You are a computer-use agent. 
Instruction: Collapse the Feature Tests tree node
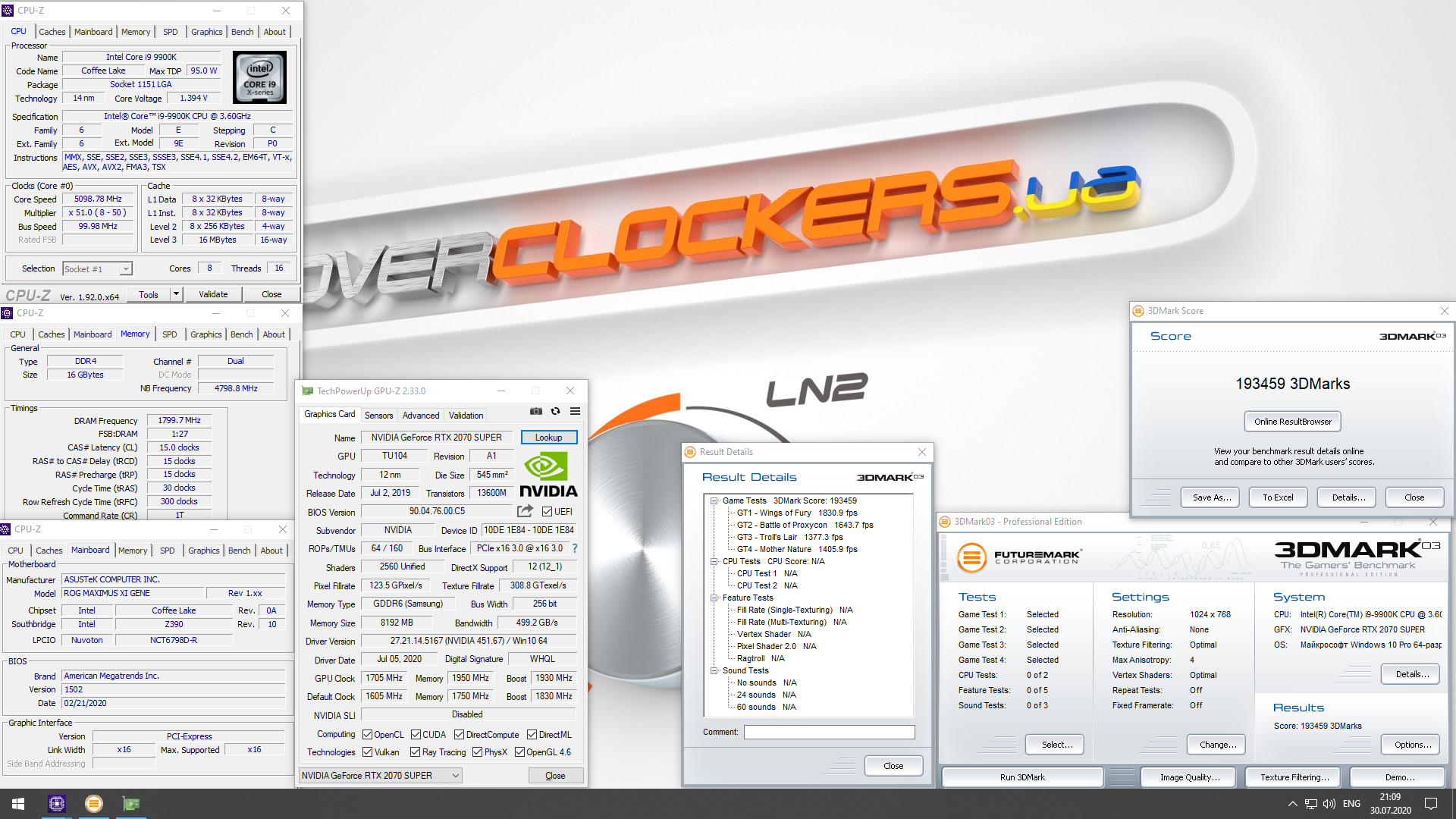click(x=714, y=598)
